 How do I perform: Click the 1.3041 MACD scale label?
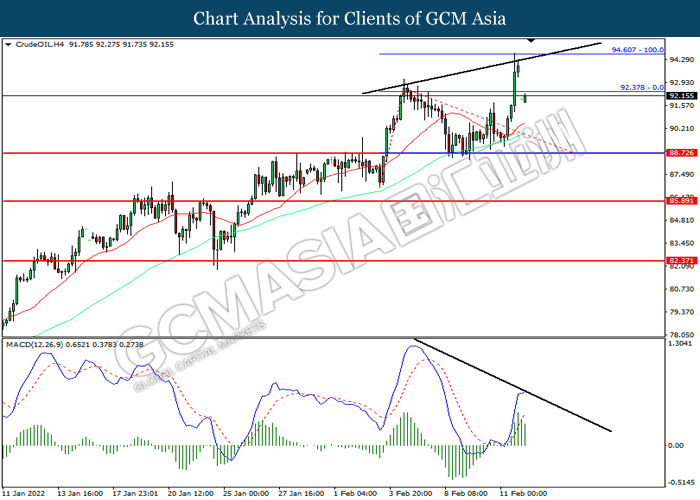680,343
